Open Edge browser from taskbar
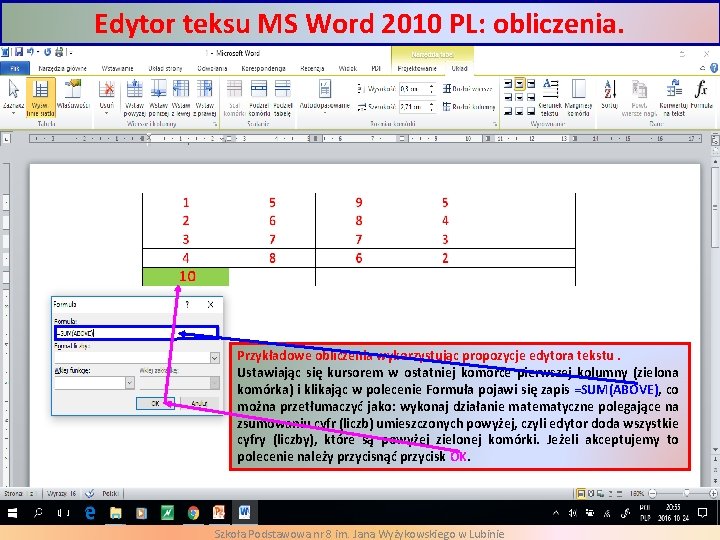The image size is (720, 540). [90, 513]
